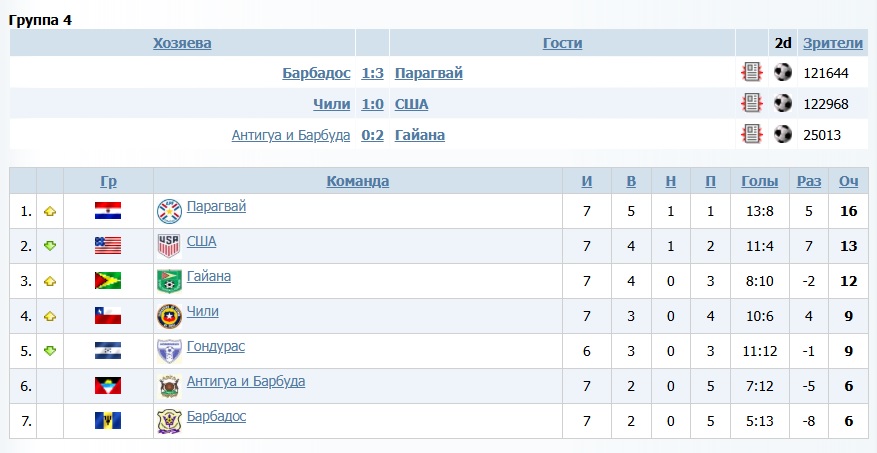877x453 pixels.
Task: Sort matches by Зрители column
Action: point(832,43)
